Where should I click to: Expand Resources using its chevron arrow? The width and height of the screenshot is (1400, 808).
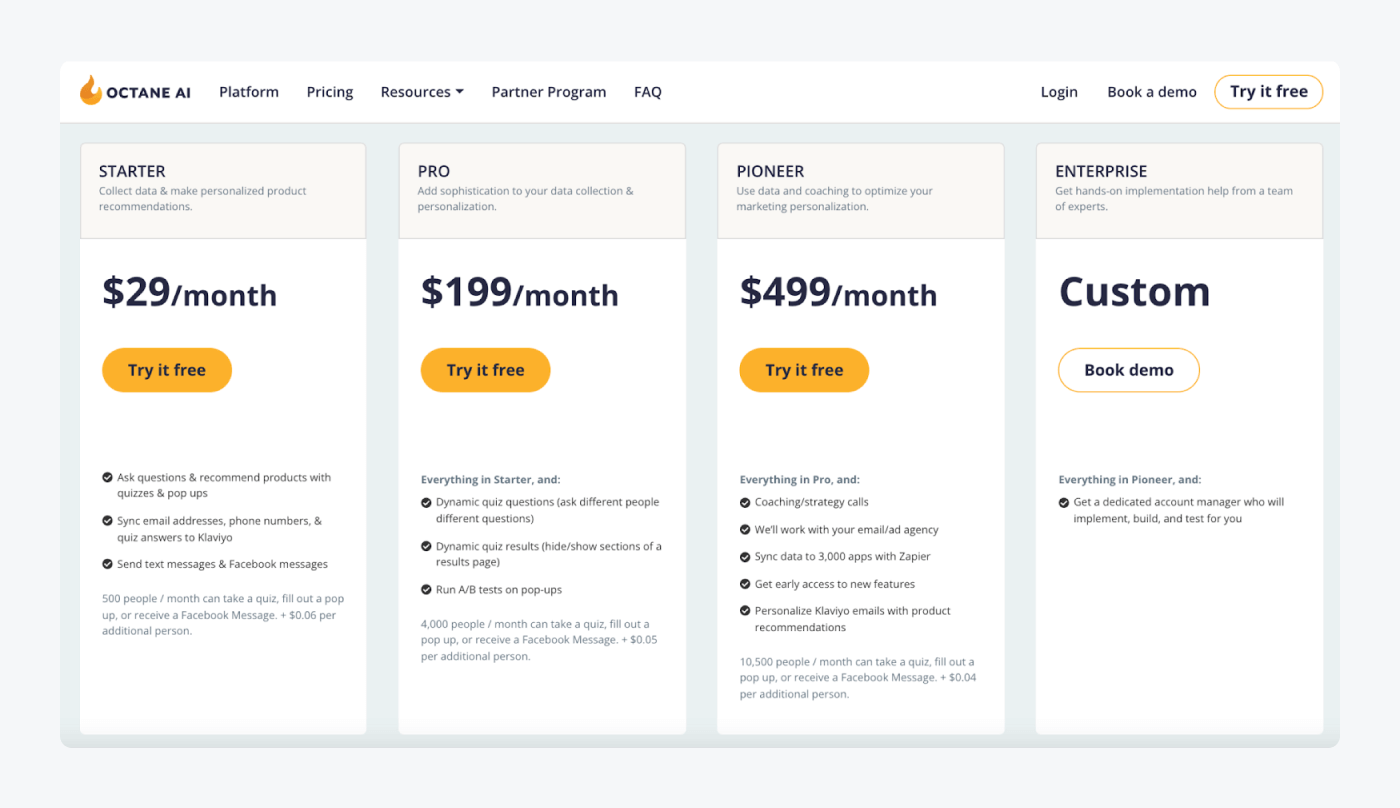[x=459, y=91]
